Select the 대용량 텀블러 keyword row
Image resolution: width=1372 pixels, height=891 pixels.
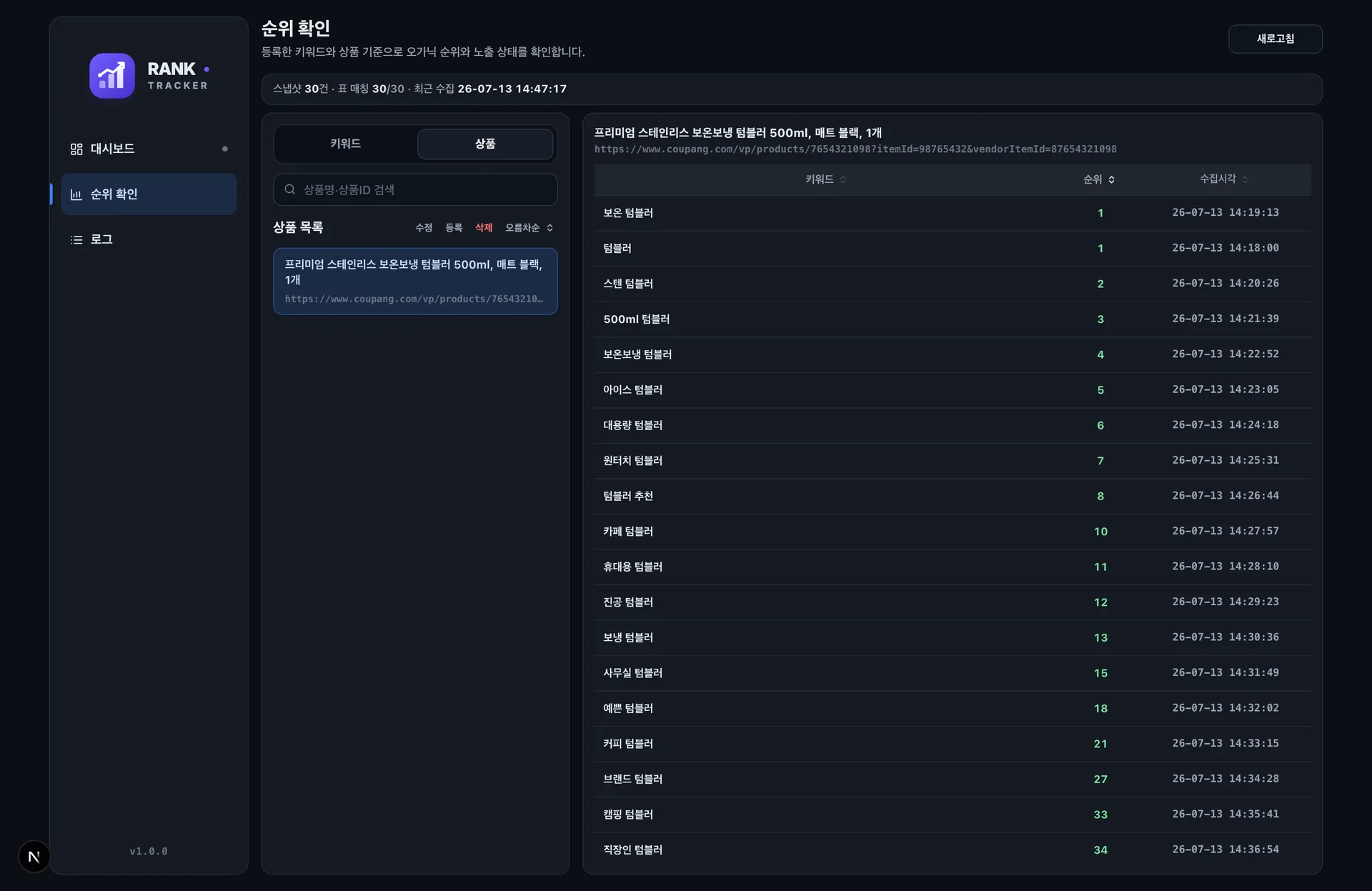(953, 425)
